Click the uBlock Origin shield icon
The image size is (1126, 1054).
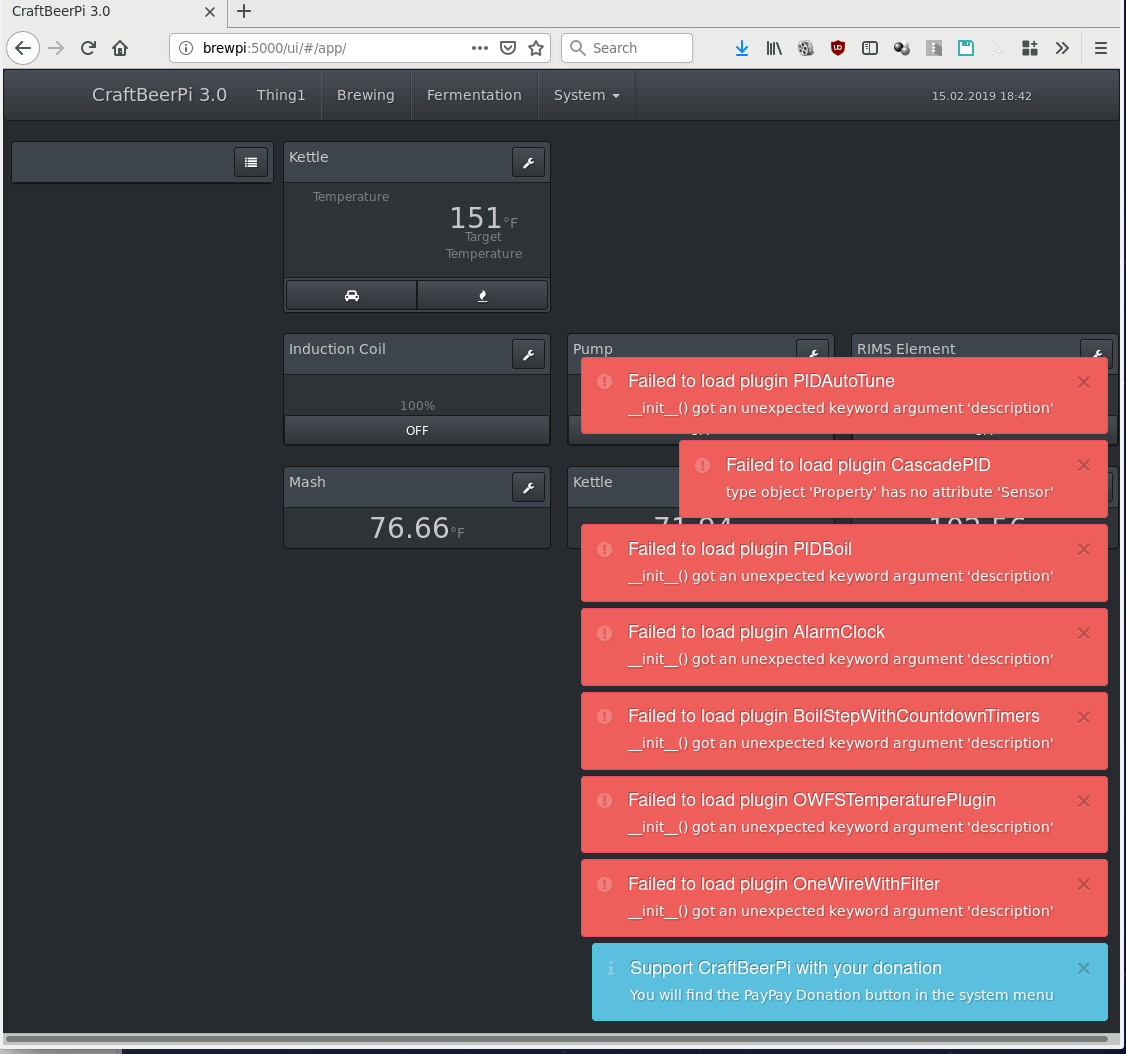coord(837,48)
